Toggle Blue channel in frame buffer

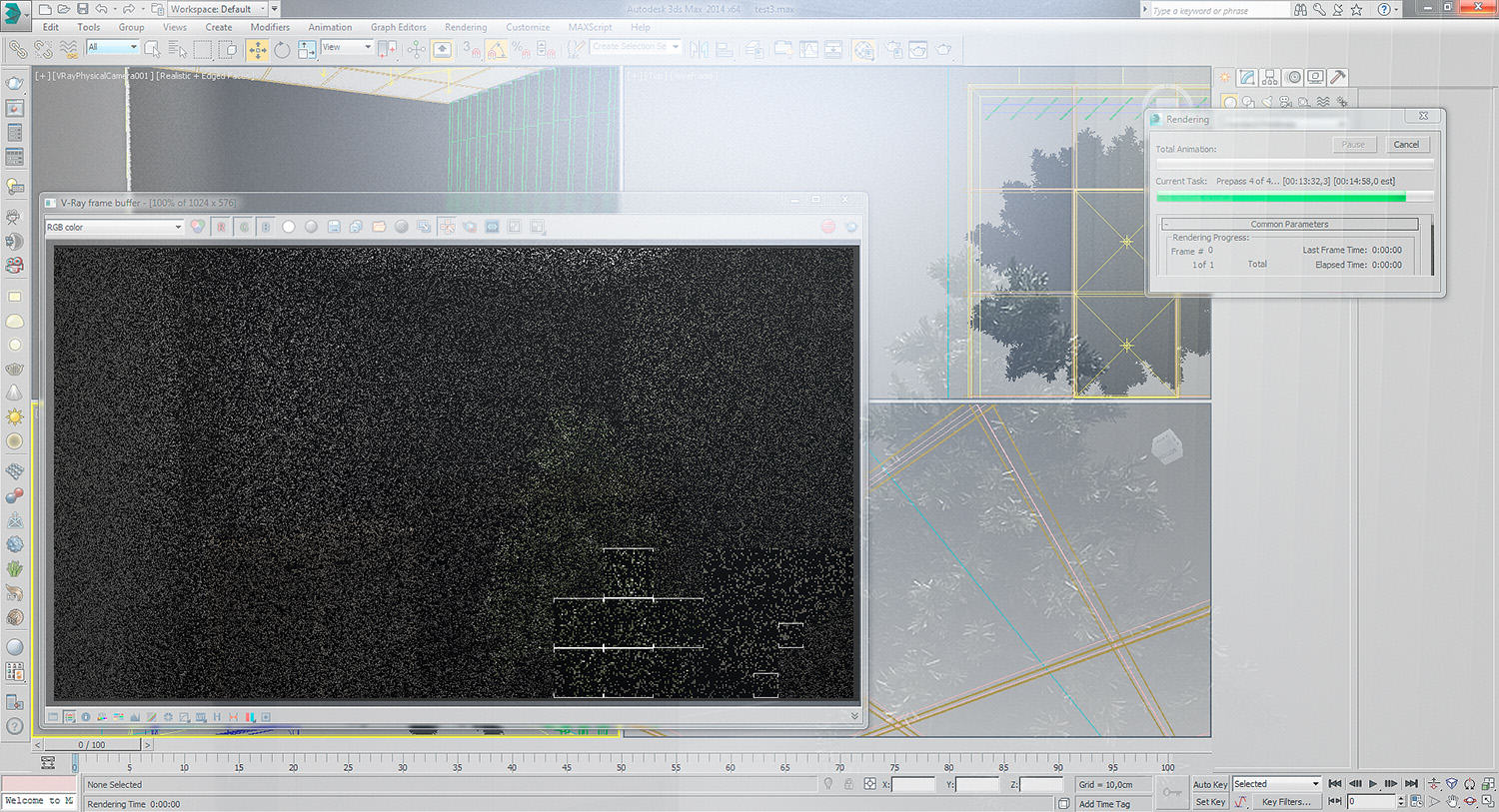click(266, 227)
